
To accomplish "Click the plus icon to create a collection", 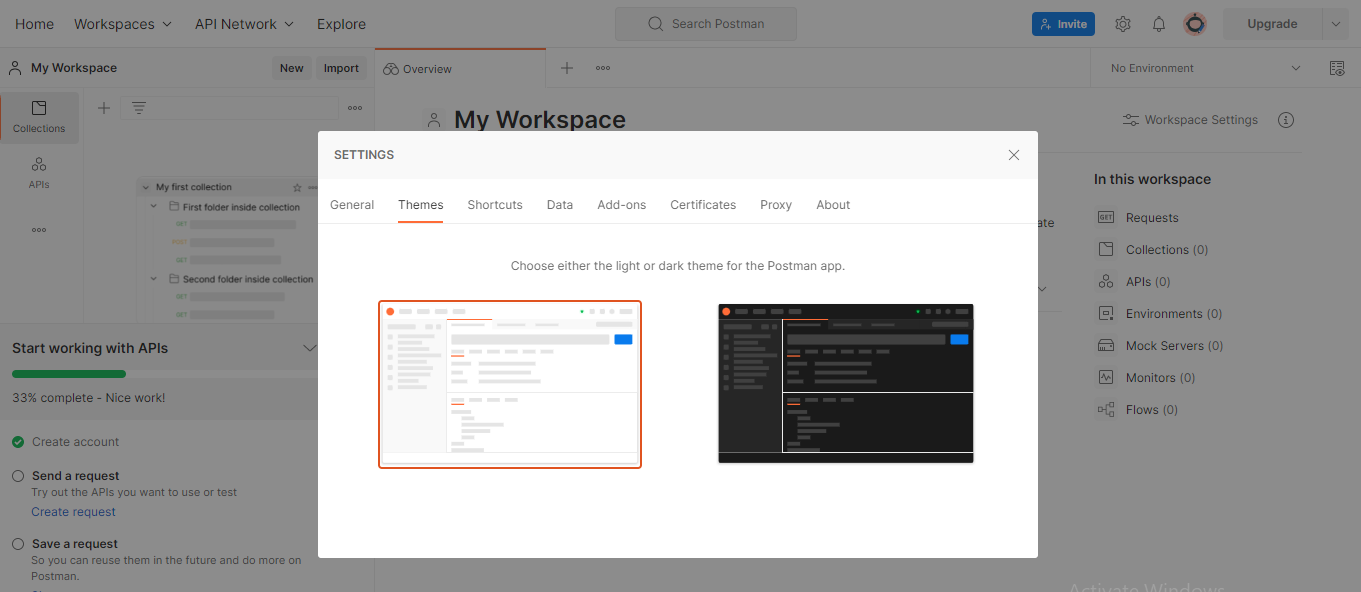I will pos(104,108).
